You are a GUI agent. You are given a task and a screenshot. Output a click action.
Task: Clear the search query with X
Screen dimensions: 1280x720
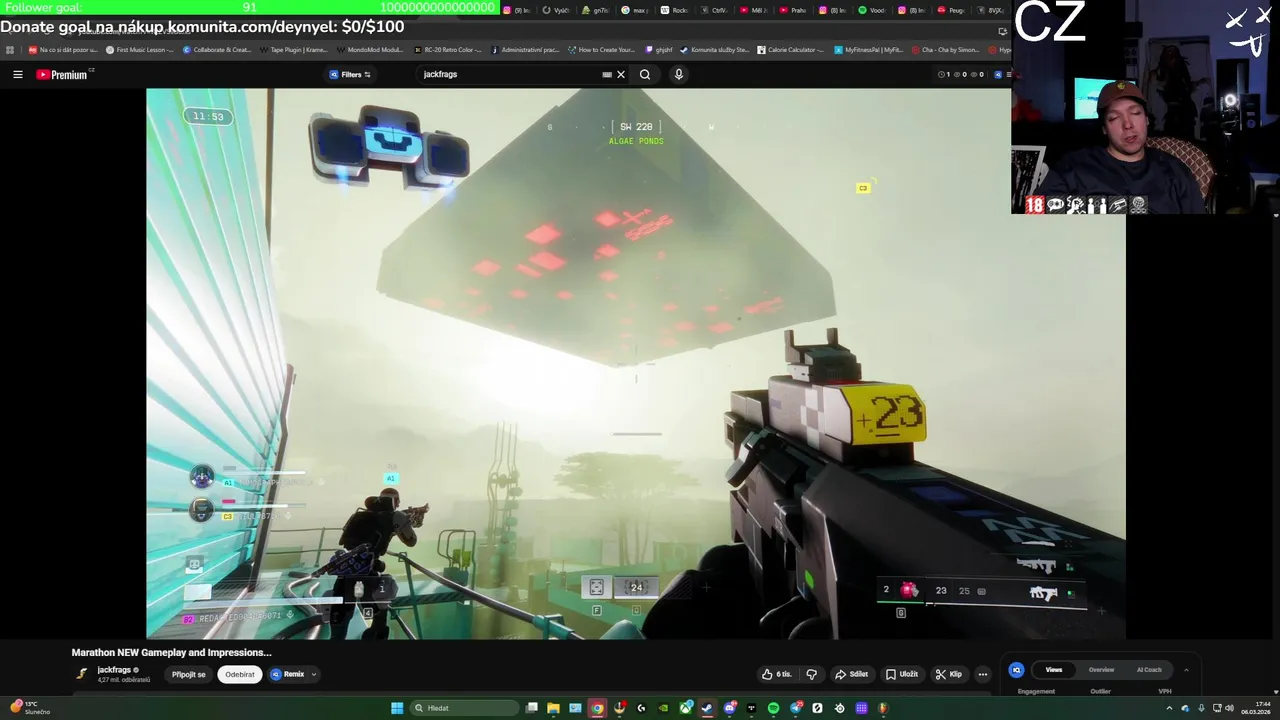click(x=621, y=74)
